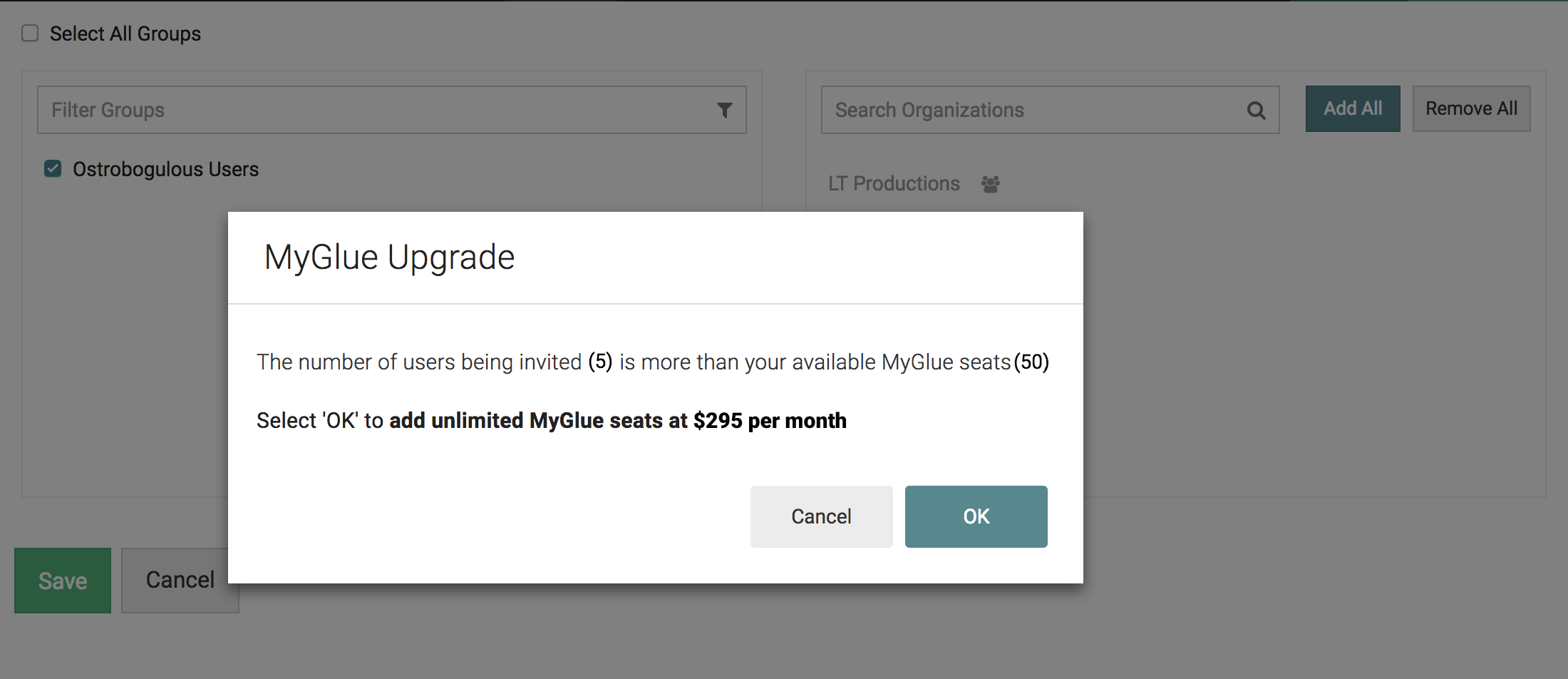Click the Remove All button
The width and height of the screenshot is (1568, 679).
click(x=1471, y=108)
